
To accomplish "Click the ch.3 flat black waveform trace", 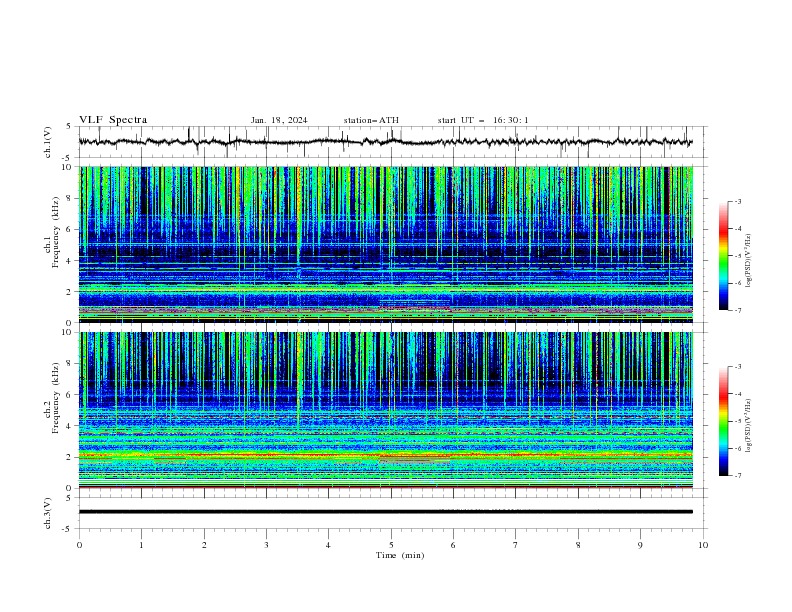I will tap(385, 512).
